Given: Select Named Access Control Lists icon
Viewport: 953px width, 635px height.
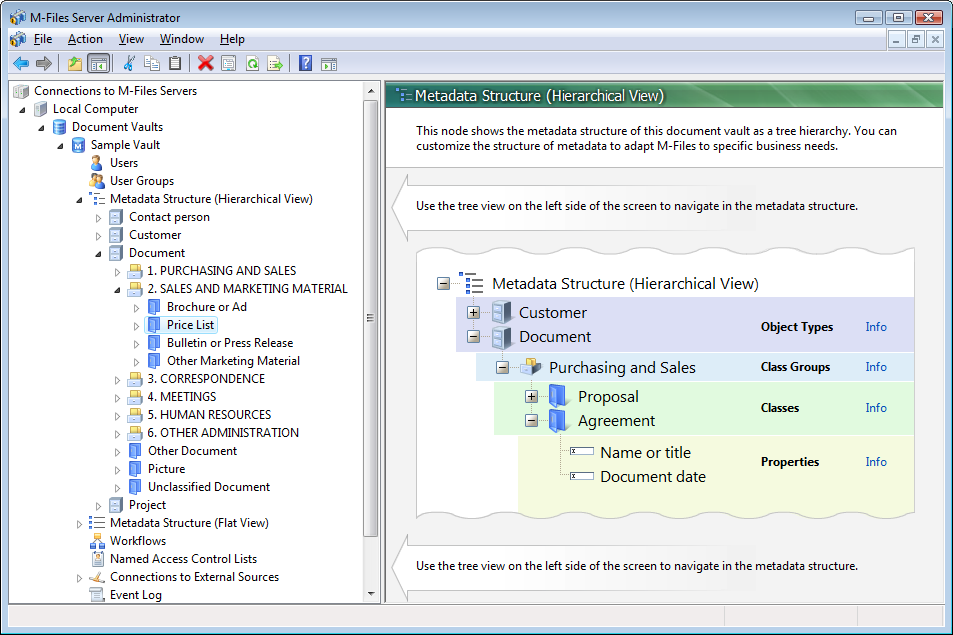Looking at the screenshot, I should [x=97, y=558].
